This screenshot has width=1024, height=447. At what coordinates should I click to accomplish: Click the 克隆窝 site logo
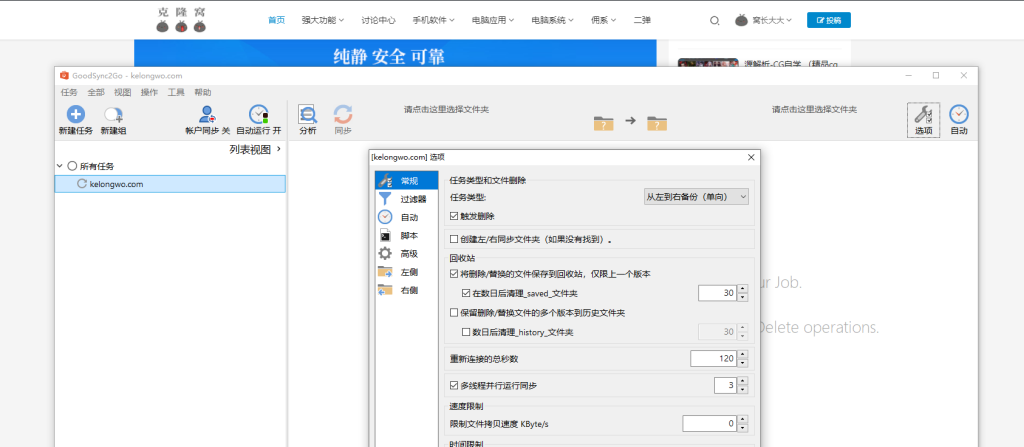[x=182, y=20]
